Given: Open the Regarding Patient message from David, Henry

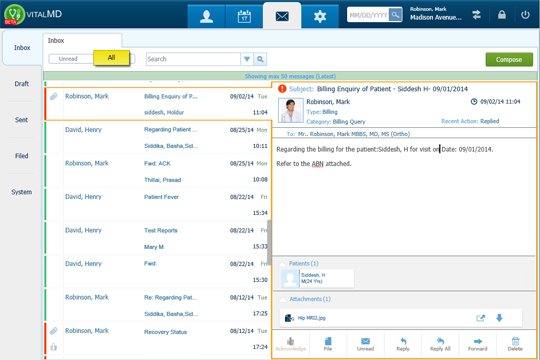Looking at the screenshot, I should click(158, 137).
